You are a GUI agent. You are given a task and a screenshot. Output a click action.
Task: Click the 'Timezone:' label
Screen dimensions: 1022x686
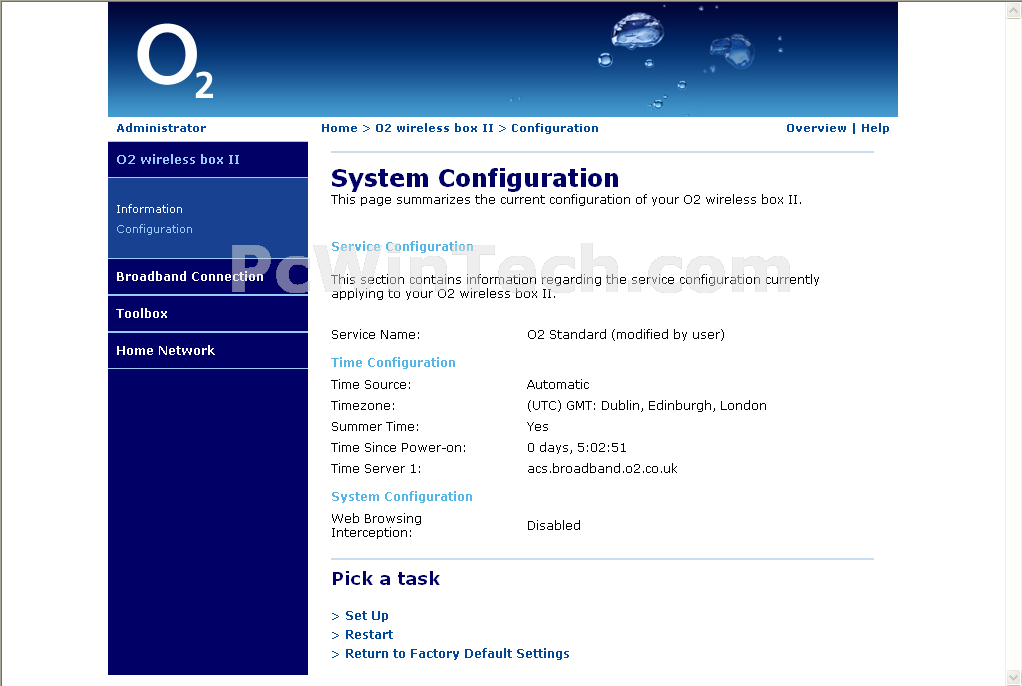tap(363, 406)
